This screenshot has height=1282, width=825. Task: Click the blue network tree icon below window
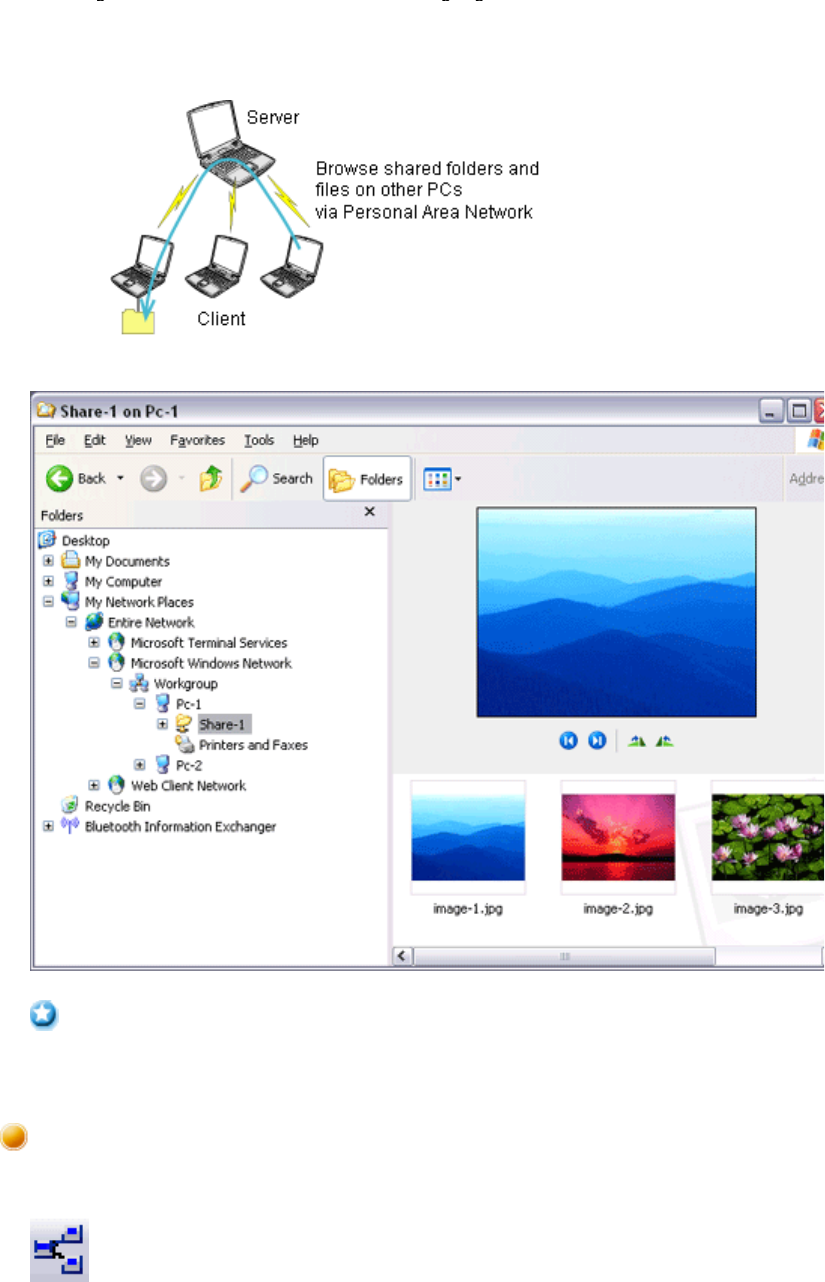pos(59,1249)
